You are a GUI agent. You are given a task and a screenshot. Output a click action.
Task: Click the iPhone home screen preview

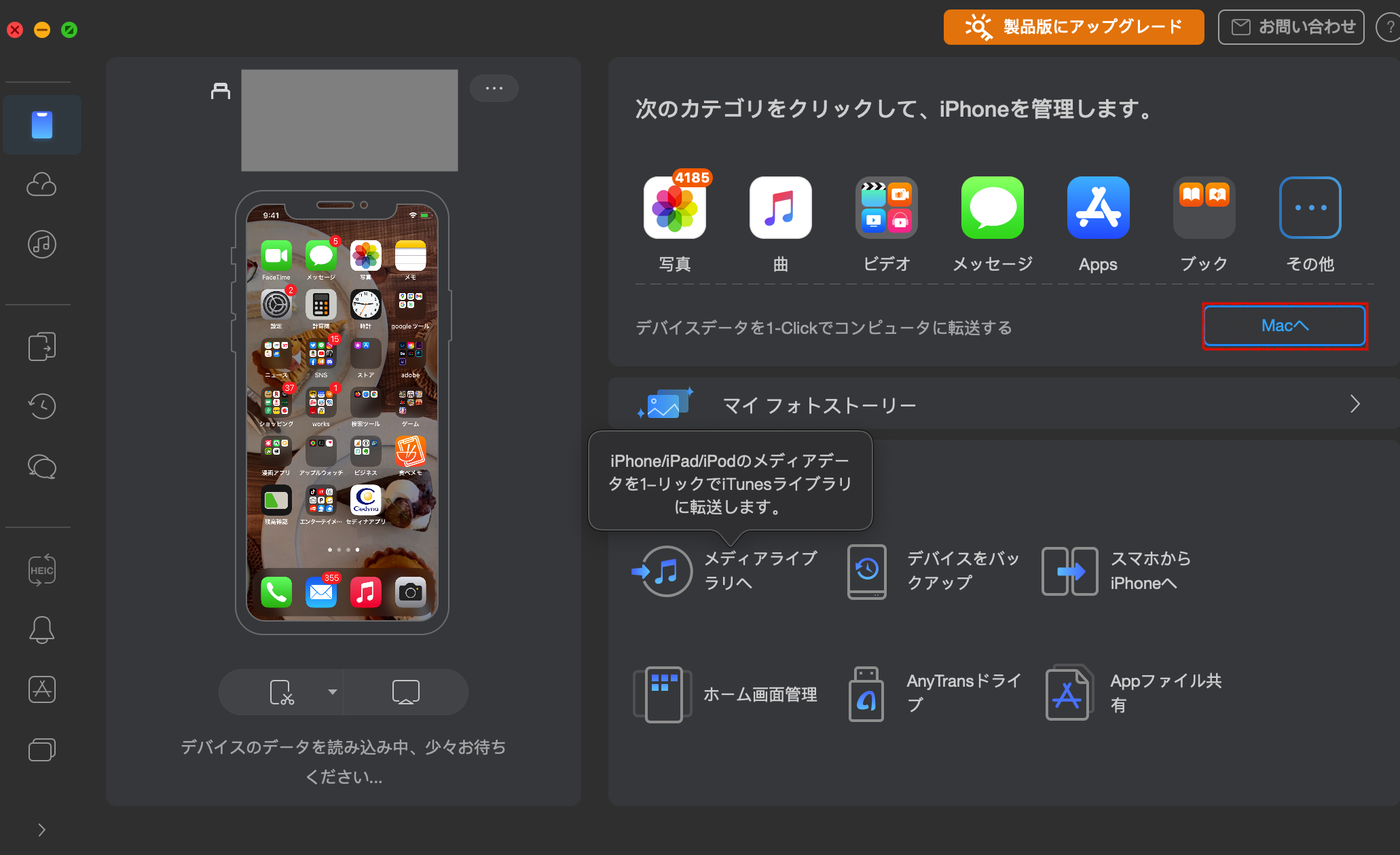(x=342, y=412)
